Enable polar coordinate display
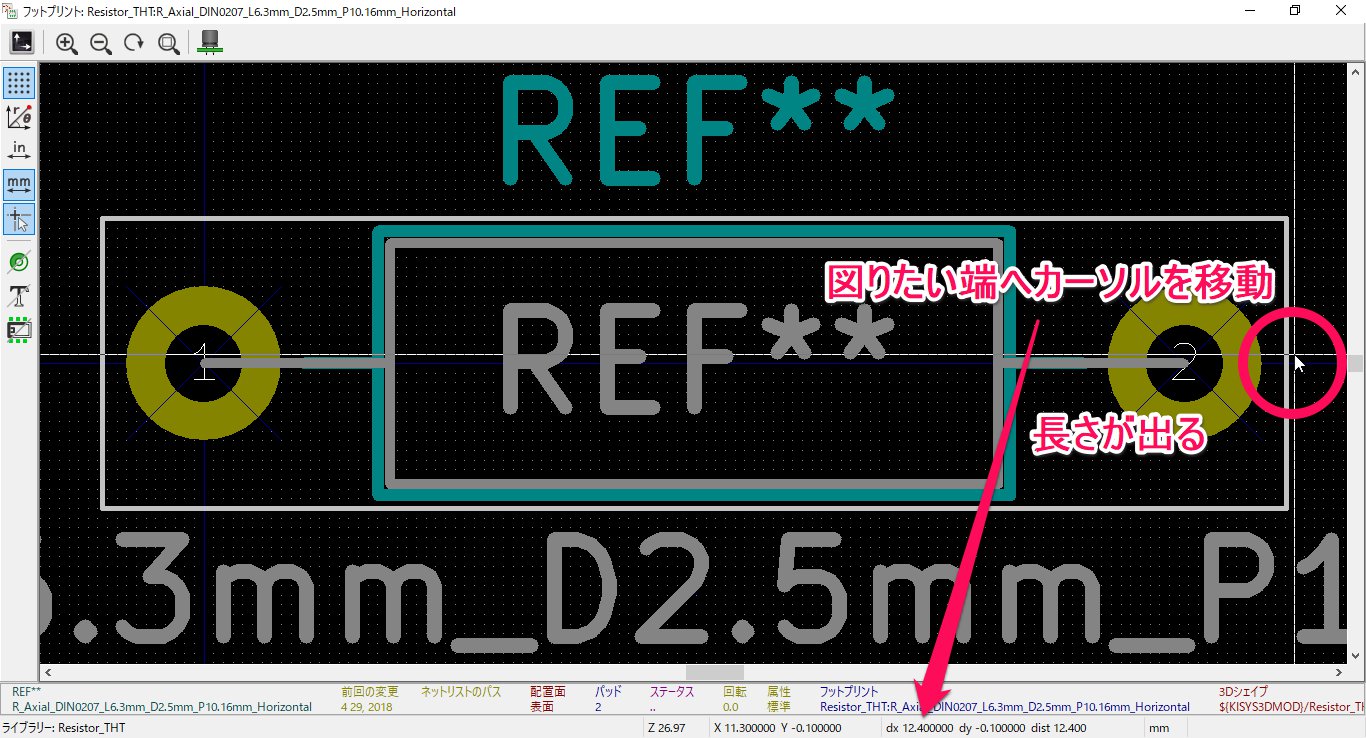The image size is (1366, 738). tap(18, 117)
